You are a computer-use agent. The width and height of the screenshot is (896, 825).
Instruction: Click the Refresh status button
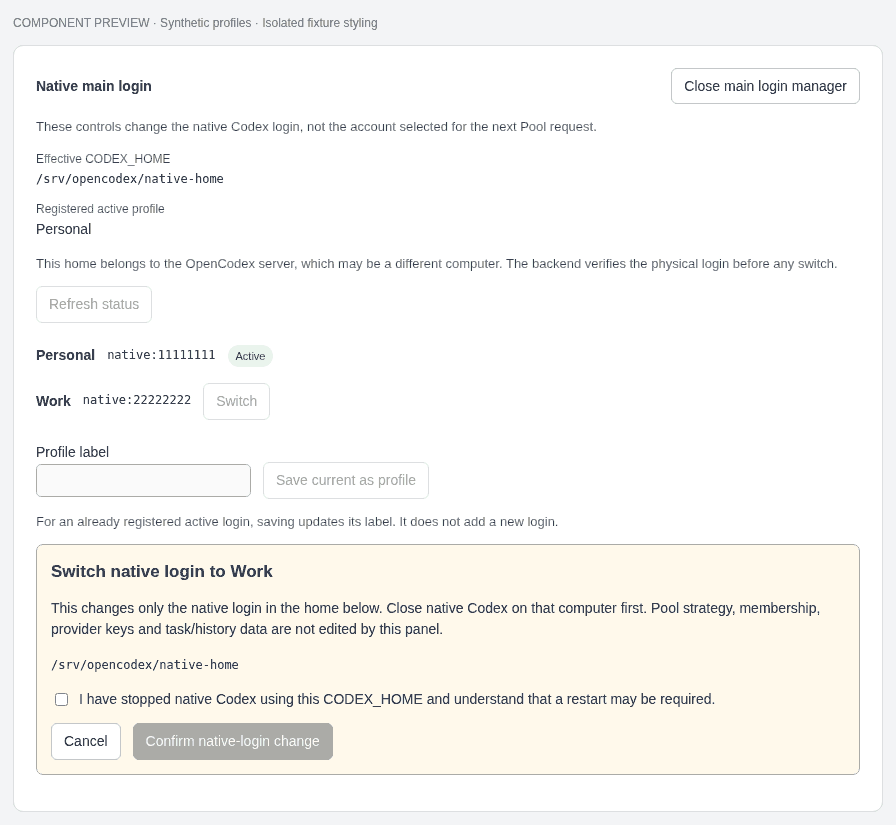[x=94, y=305]
